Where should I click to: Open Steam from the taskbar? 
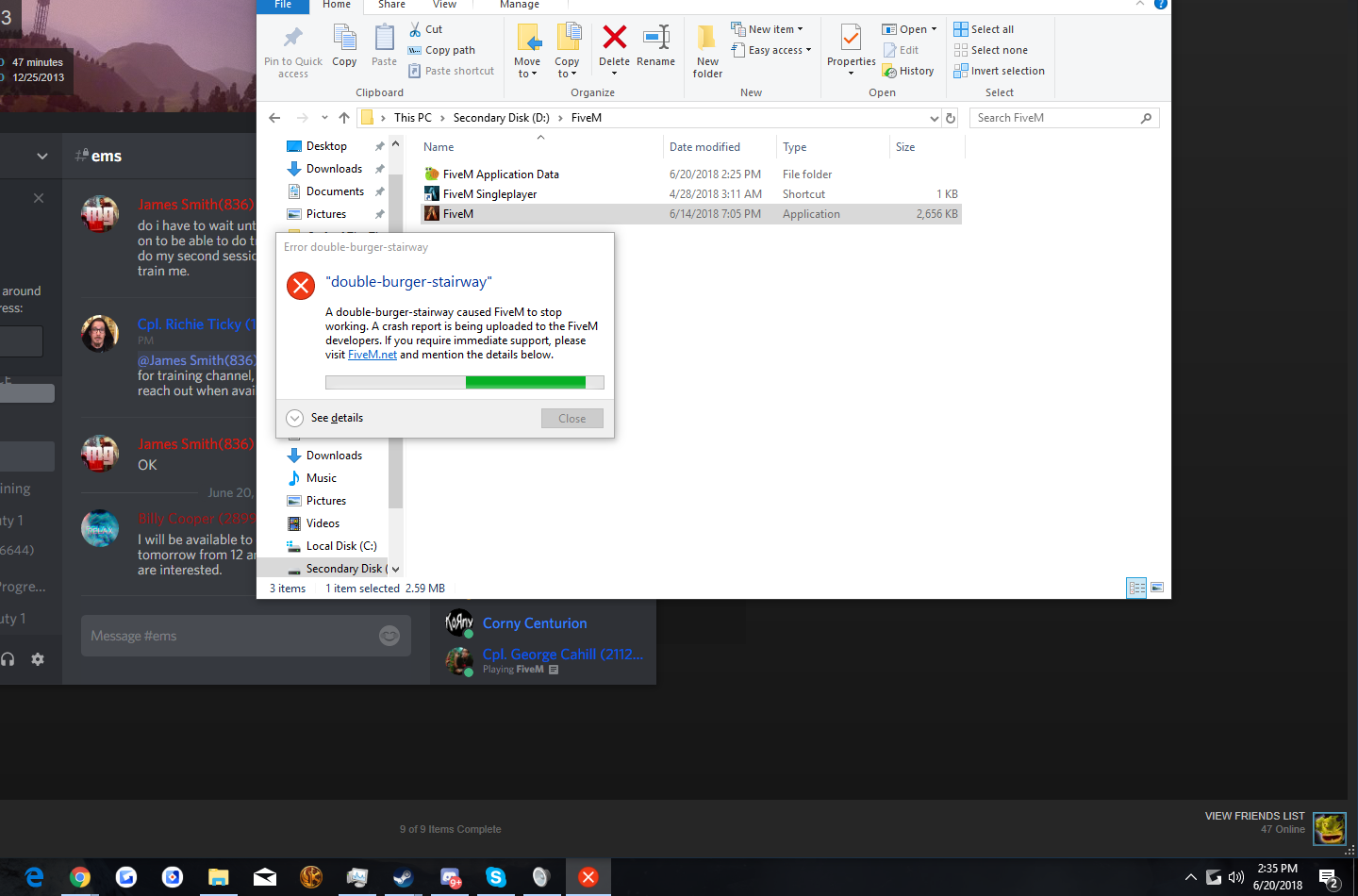pos(403,877)
